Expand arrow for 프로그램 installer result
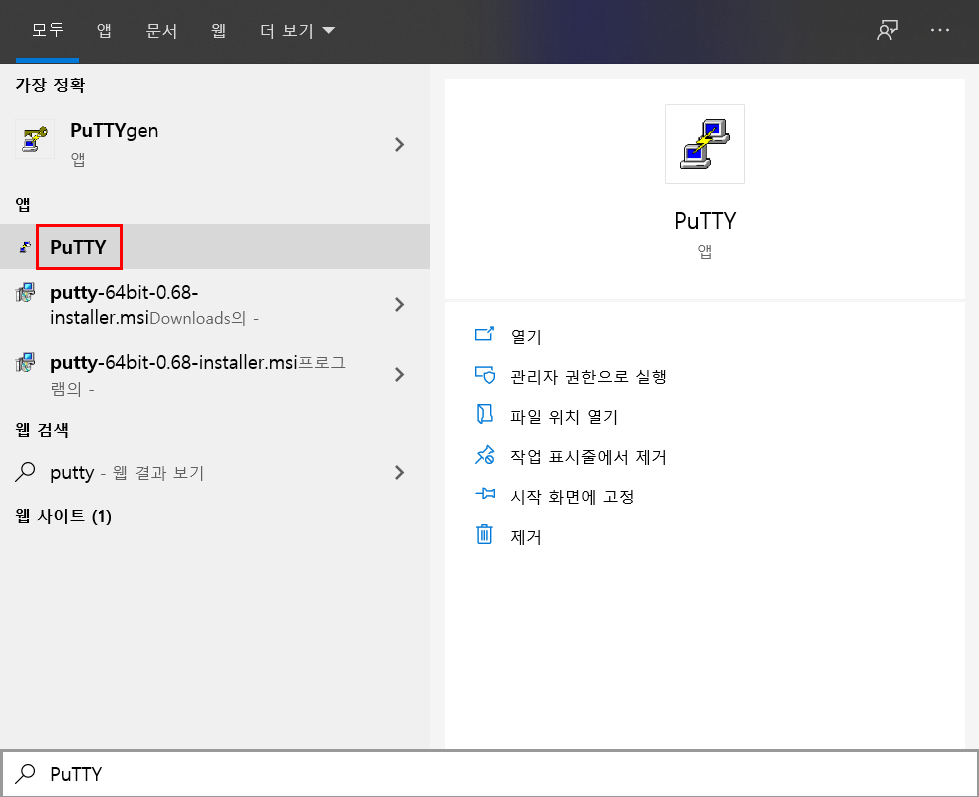This screenshot has width=979, height=797. tap(400, 374)
